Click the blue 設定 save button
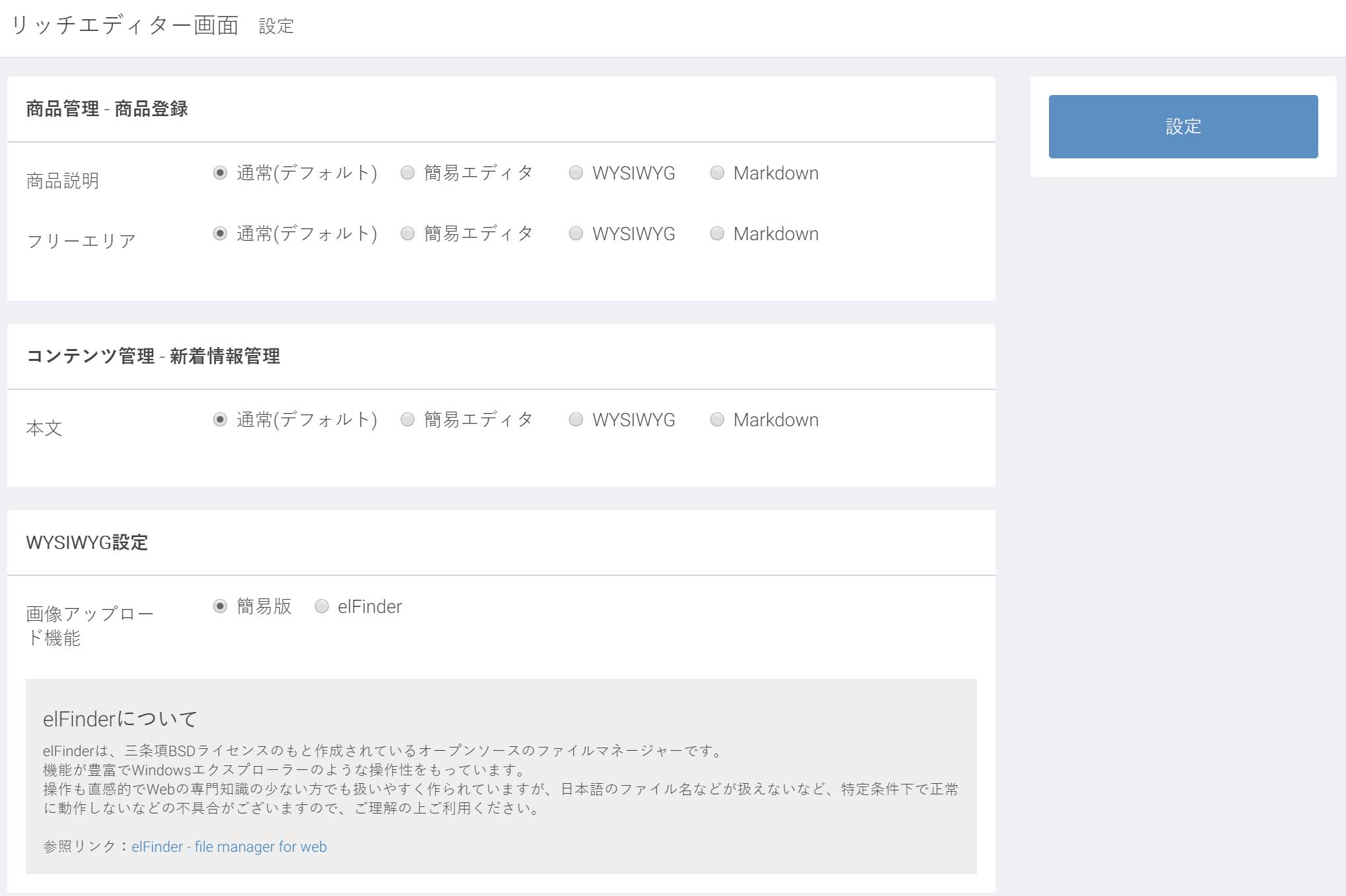This screenshot has height=896, width=1346. (1183, 127)
